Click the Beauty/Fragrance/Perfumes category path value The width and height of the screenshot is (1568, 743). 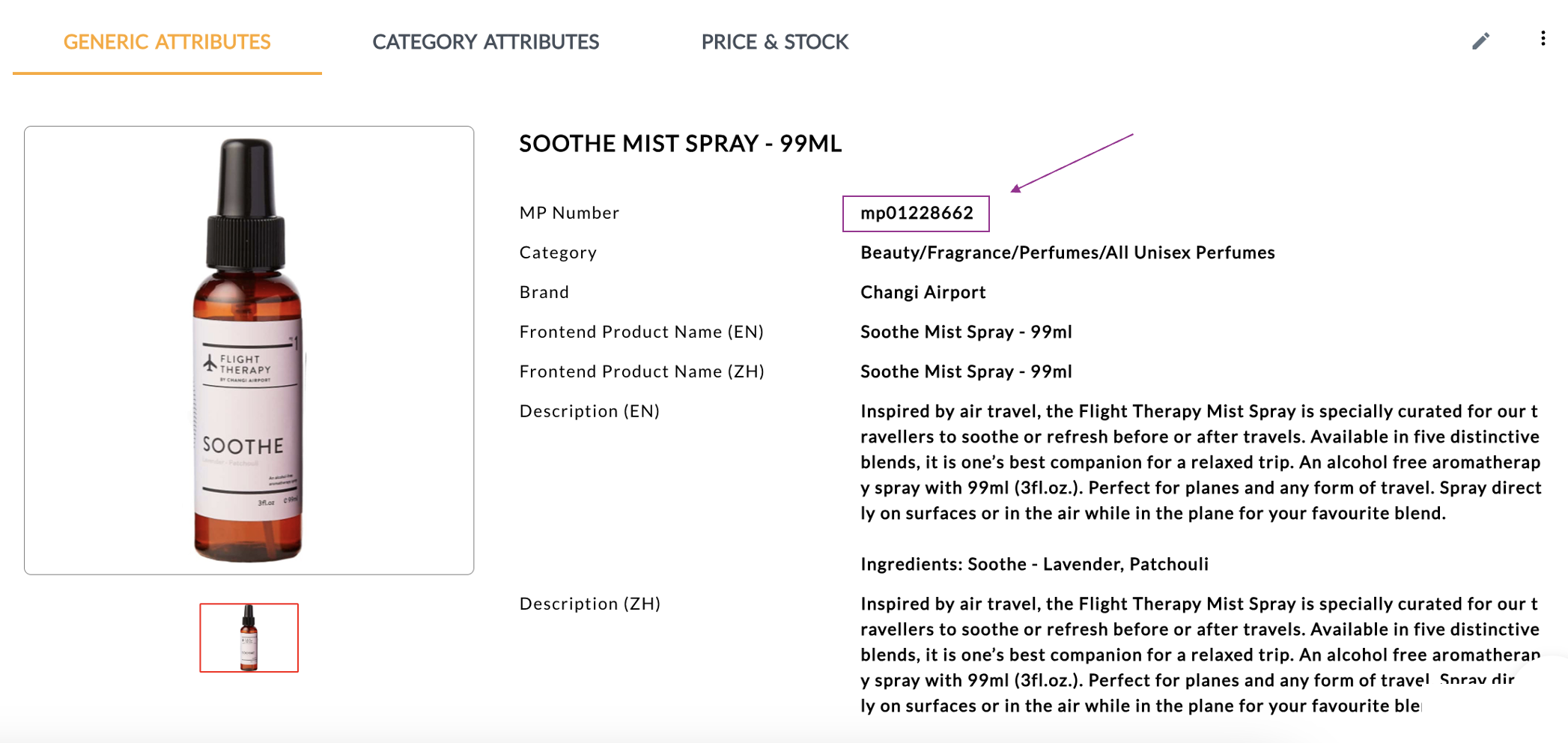[1067, 252]
